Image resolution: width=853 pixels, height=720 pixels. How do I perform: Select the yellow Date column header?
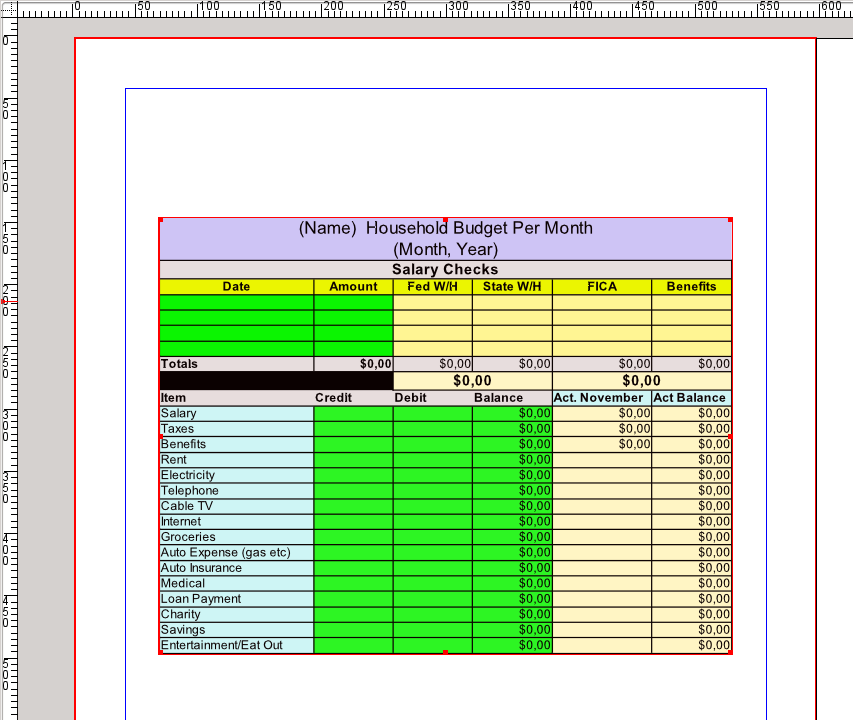[x=236, y=287]
